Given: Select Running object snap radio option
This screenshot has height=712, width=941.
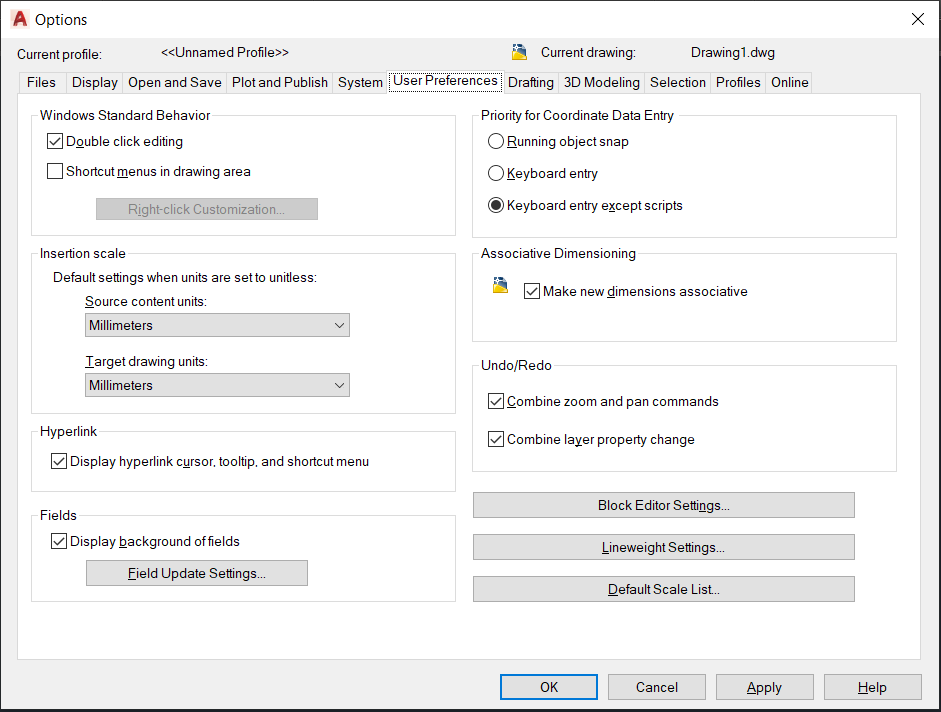Looking at the screenshot, I should click(x=496, y=142).
